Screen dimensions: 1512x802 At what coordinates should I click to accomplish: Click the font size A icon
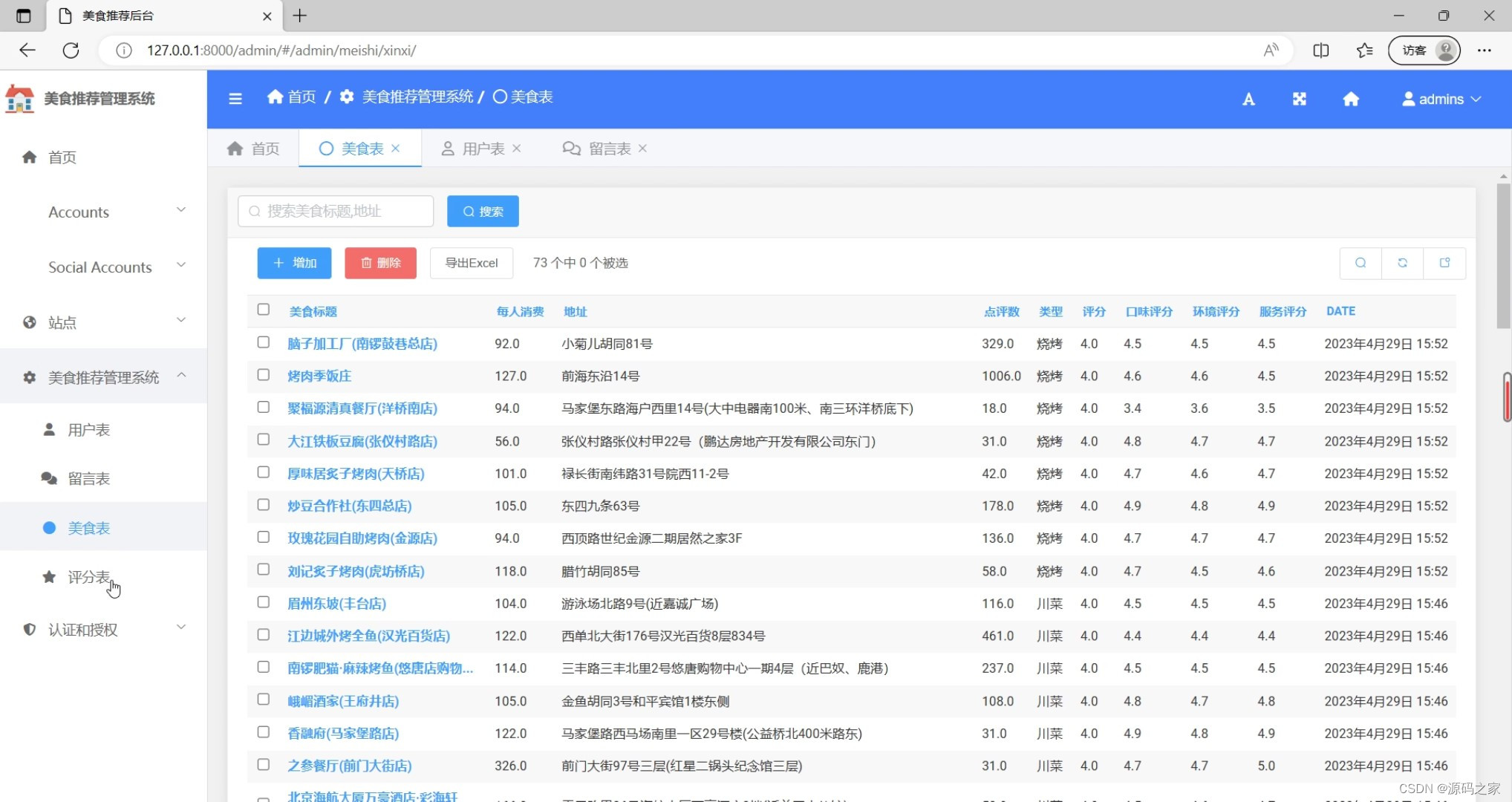[1248, 99]
